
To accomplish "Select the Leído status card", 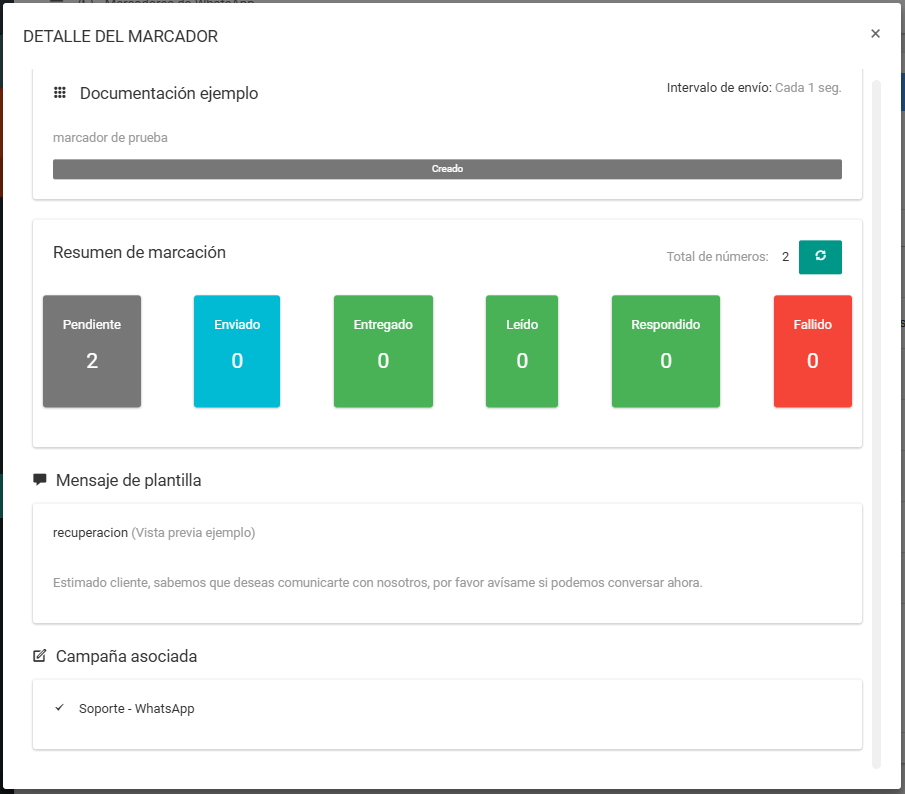I will [x=522, y=351].
